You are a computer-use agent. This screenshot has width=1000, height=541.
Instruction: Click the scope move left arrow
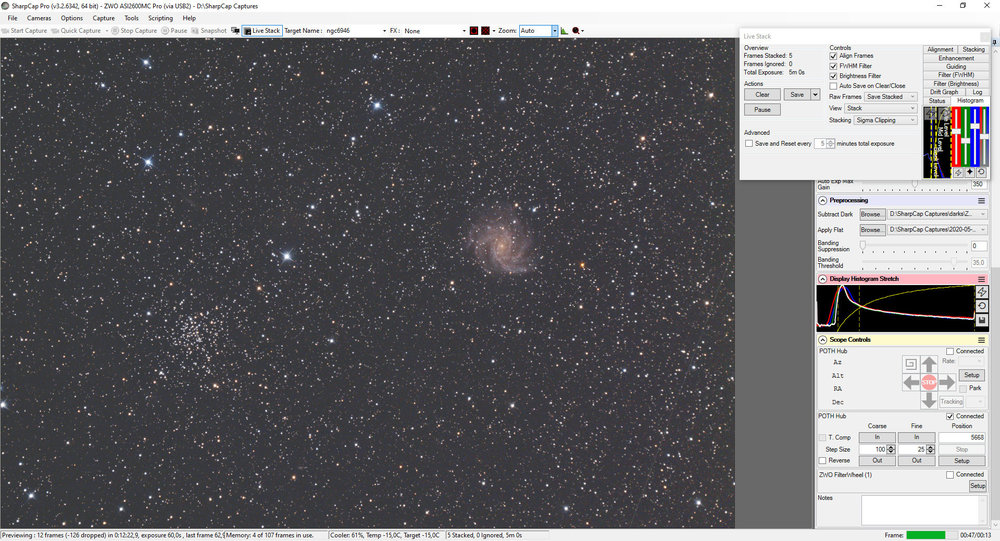point(911,382)
